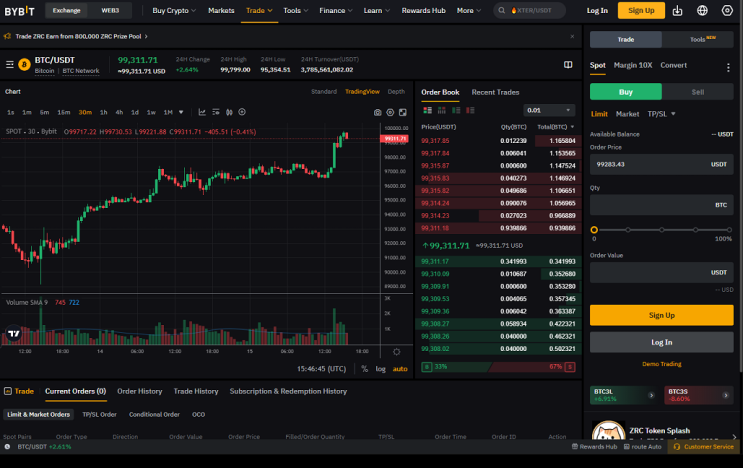Click Log In in the trade panel

coord(661,342)
